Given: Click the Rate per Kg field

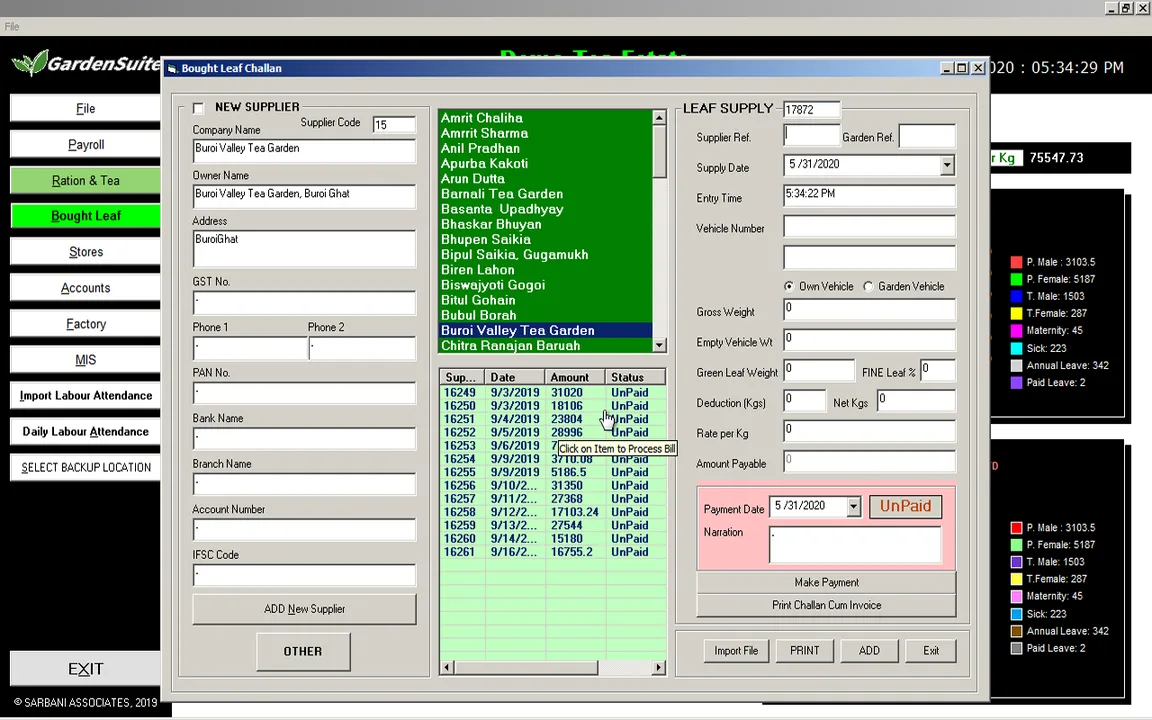Looking at the screenshot, I should coord(869,431).
